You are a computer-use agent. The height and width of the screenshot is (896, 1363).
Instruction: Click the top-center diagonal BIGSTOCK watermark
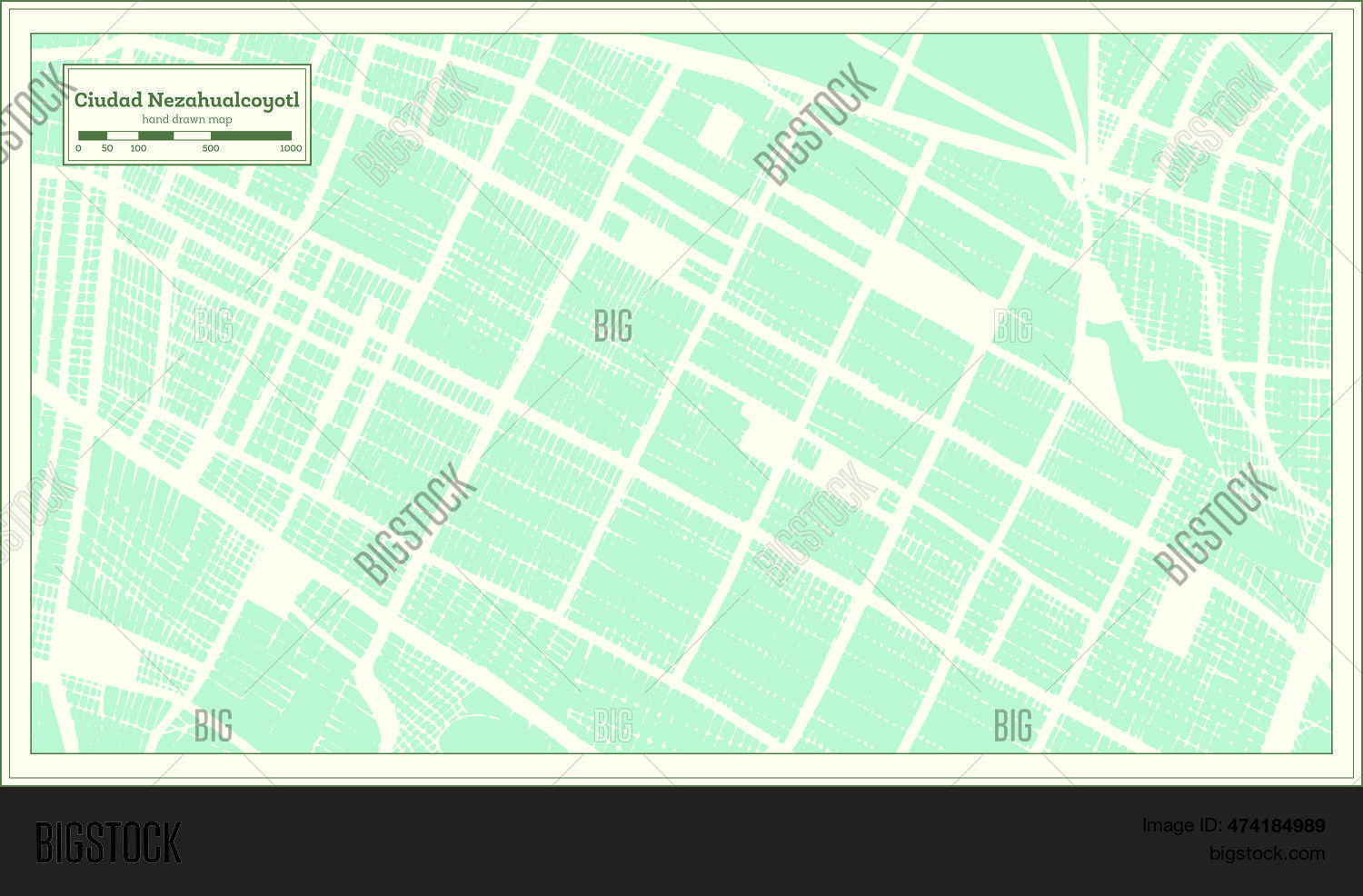coord(815,124)
